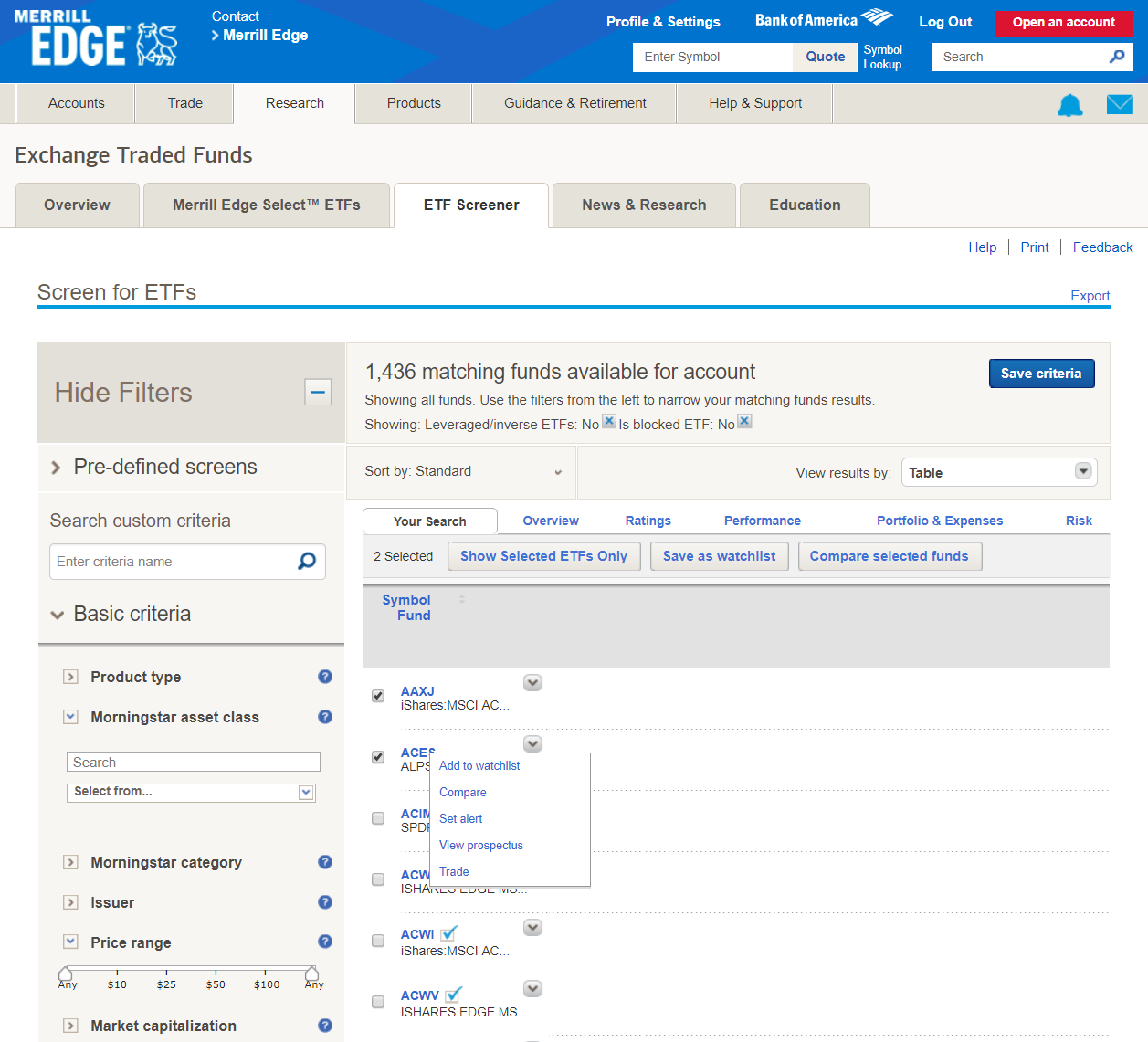
Task: Uncheck the ACES fund checkbox
Action: [378, 757]
